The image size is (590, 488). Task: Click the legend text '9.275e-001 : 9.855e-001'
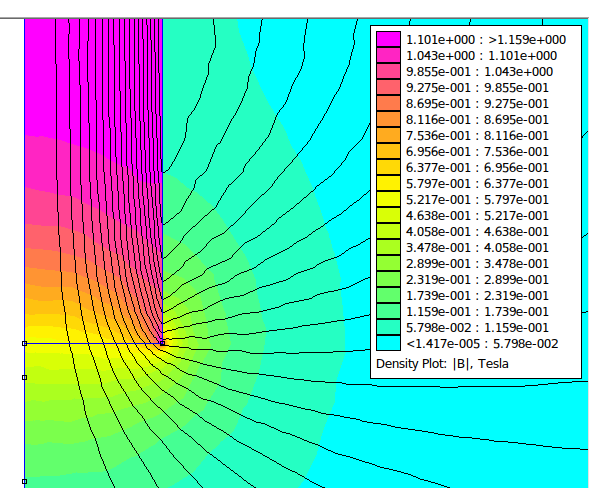(x=477, y=88)
